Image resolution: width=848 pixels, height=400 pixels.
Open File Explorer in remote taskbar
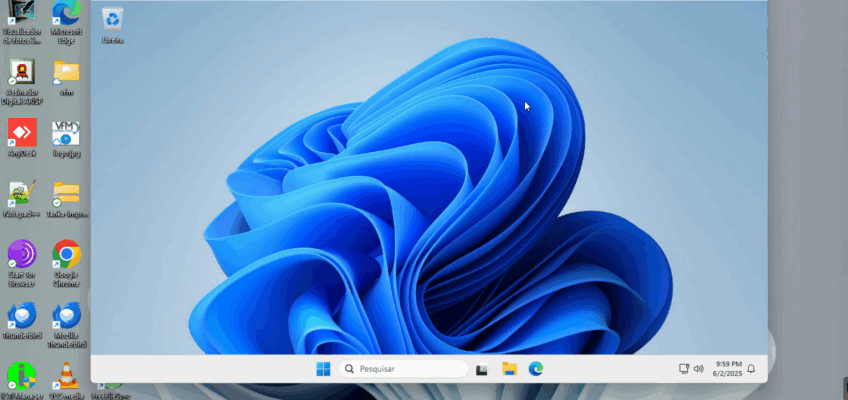tap(509, 369)
